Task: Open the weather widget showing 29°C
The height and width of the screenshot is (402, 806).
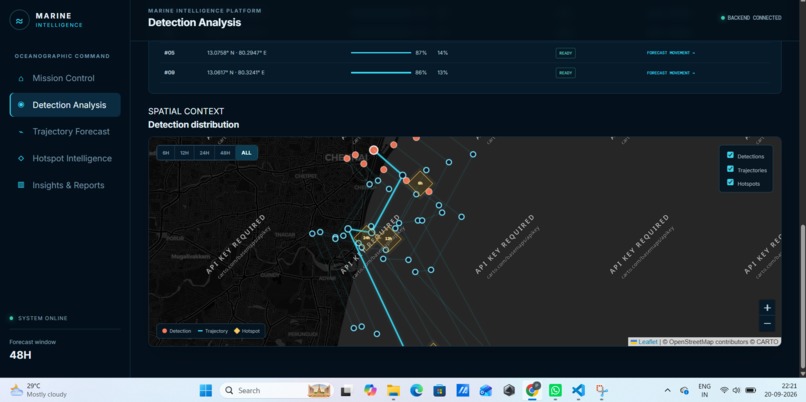Action: tap(39, 390)
